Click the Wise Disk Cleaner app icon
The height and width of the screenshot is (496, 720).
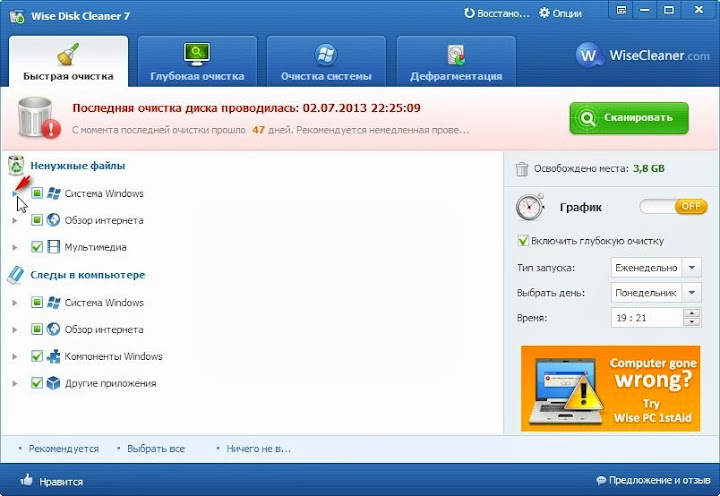pyautogui.click(x=17, y=16)
